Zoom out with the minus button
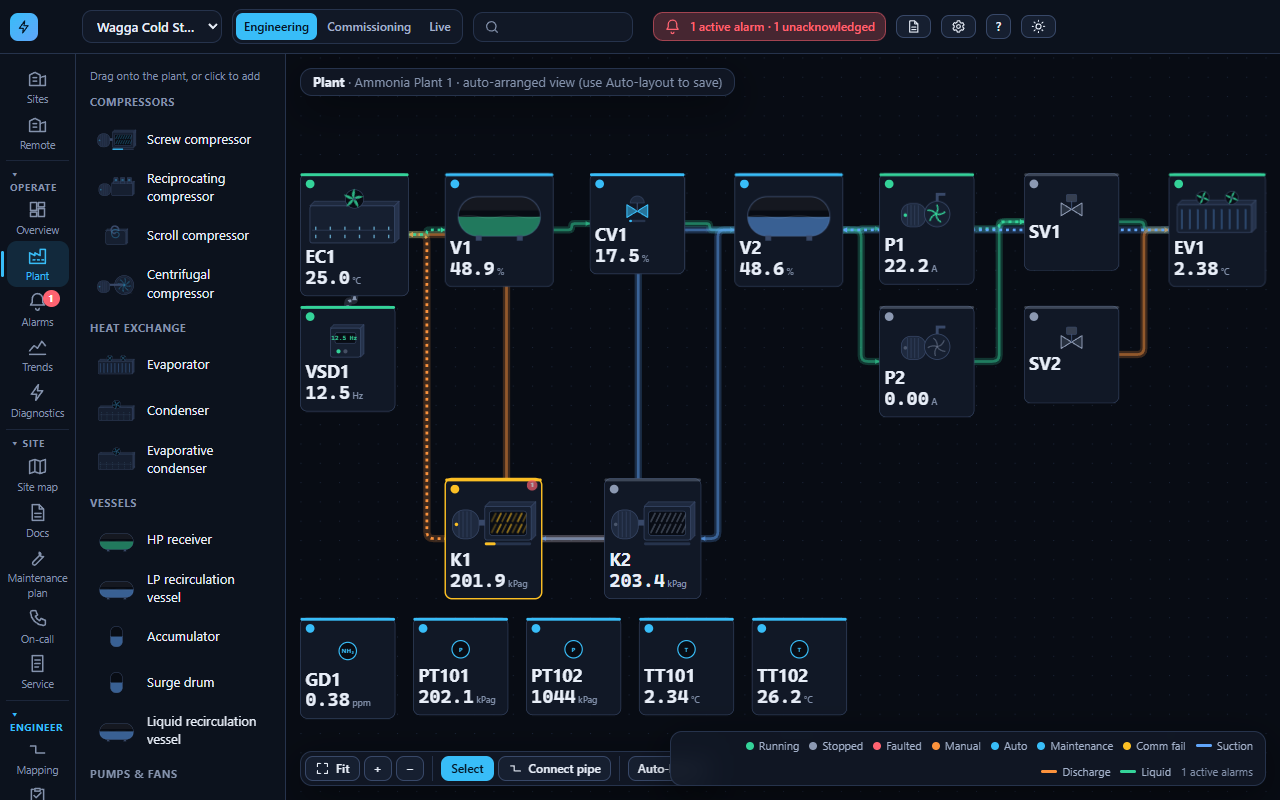 410,769
